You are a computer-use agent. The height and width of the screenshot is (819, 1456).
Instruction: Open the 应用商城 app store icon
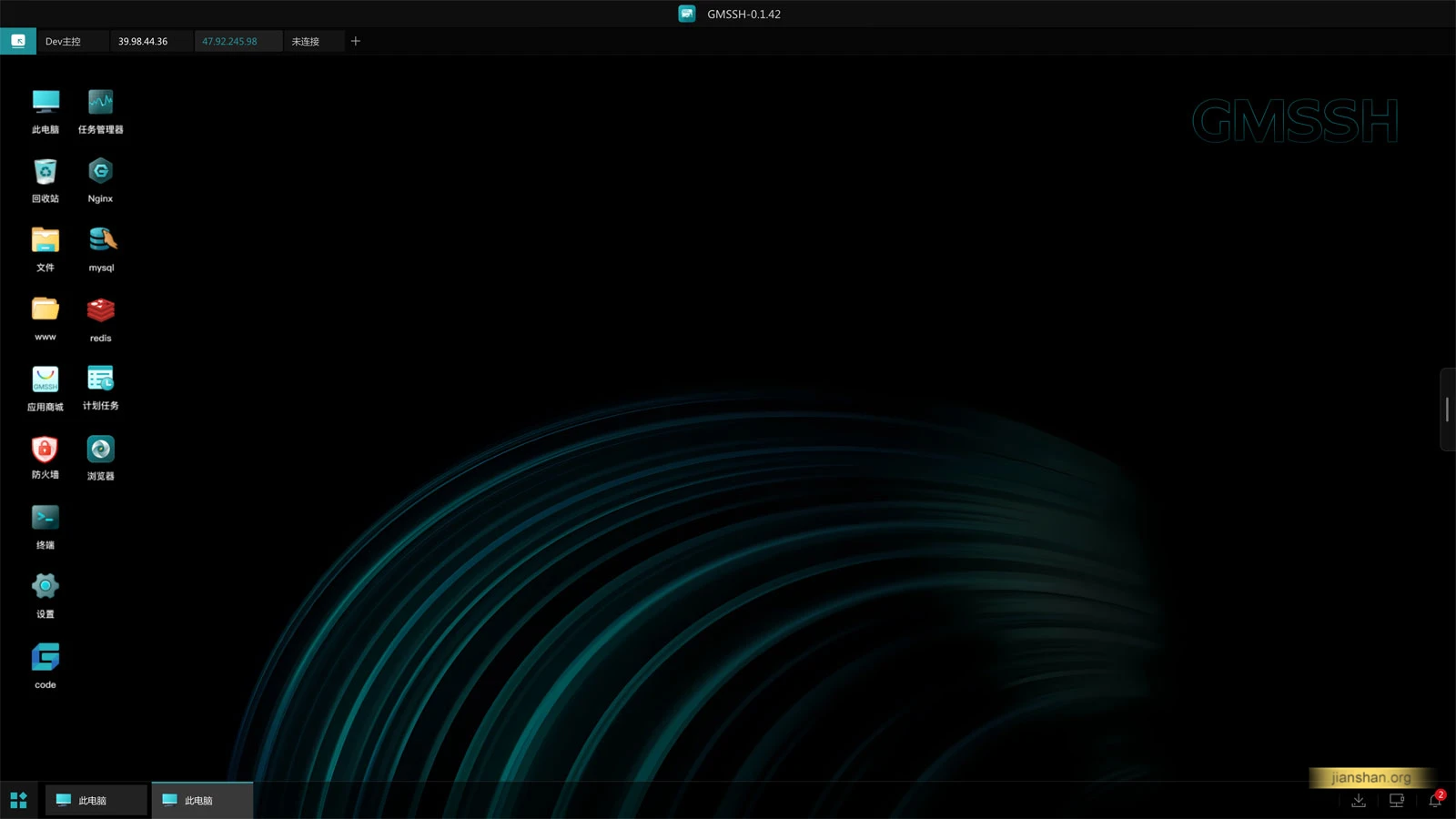pos(45,388)
